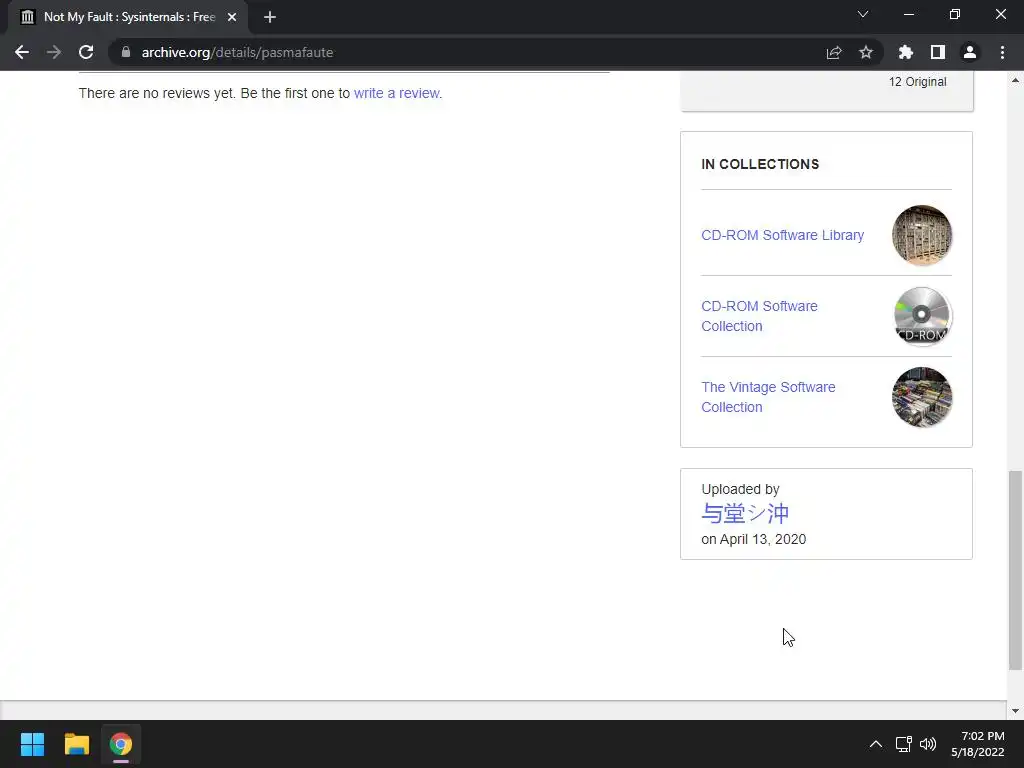
Task: Reload the archive.org page
Action: coord(86,52)
